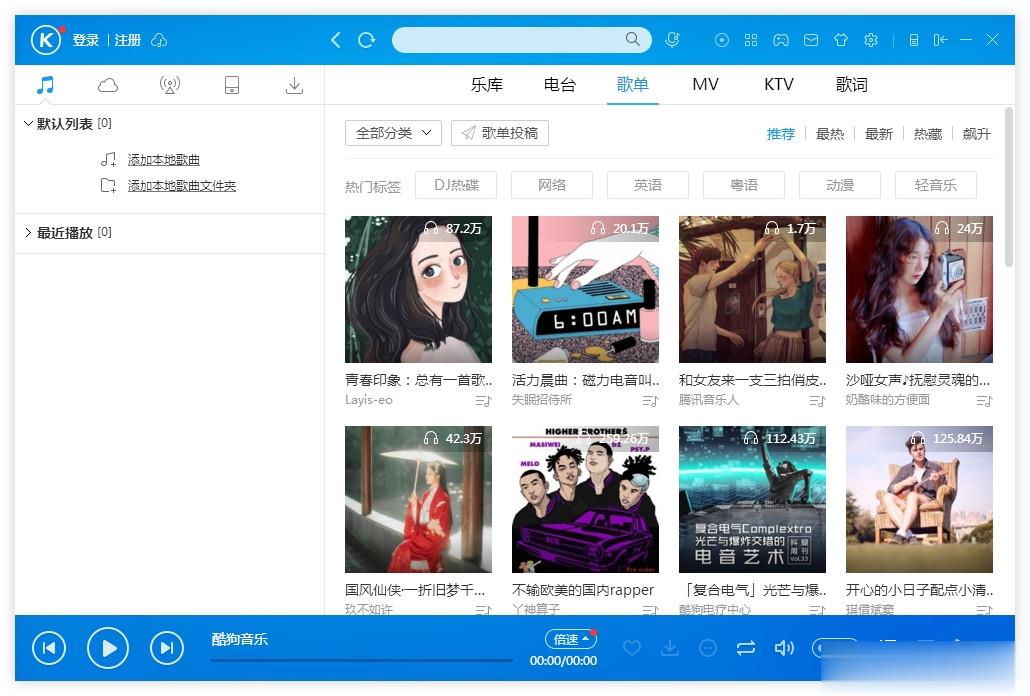Viewport: 1030px width, 696px height.
Task: Filter by the 粤语 tag
Action: point(744,185)
